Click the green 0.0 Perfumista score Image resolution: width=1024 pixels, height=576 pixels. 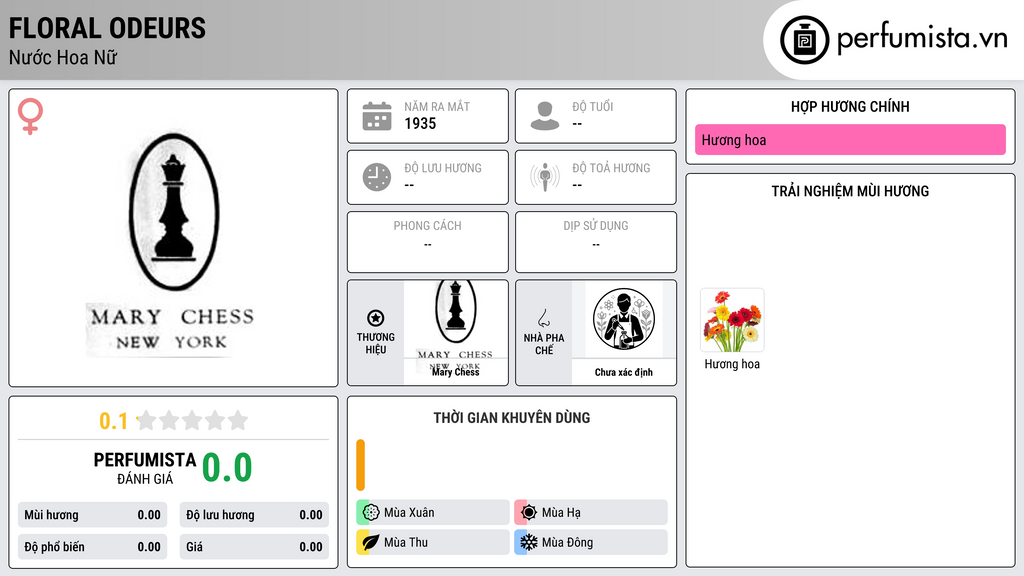227,467
